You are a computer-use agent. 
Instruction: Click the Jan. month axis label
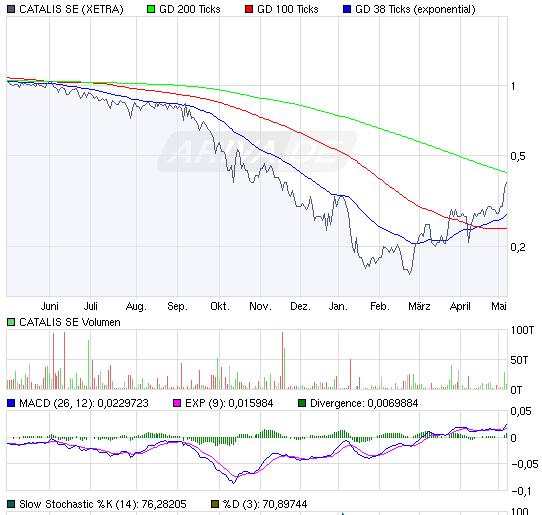click(338, 306)
